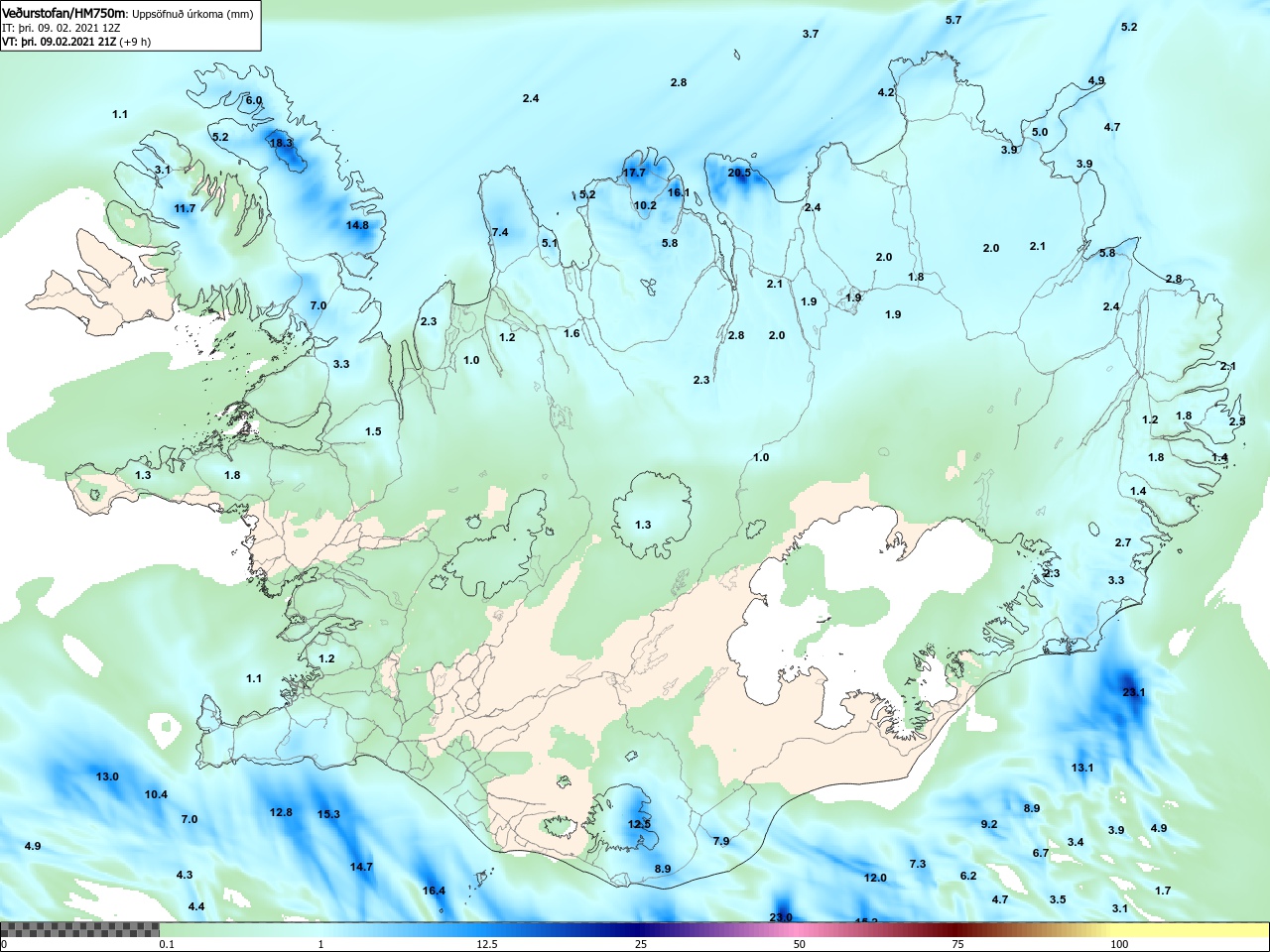Click the 15.3 precipitation value
Image resolution: width=1270 pixels, height=952 pixels.
pos(328,814)
